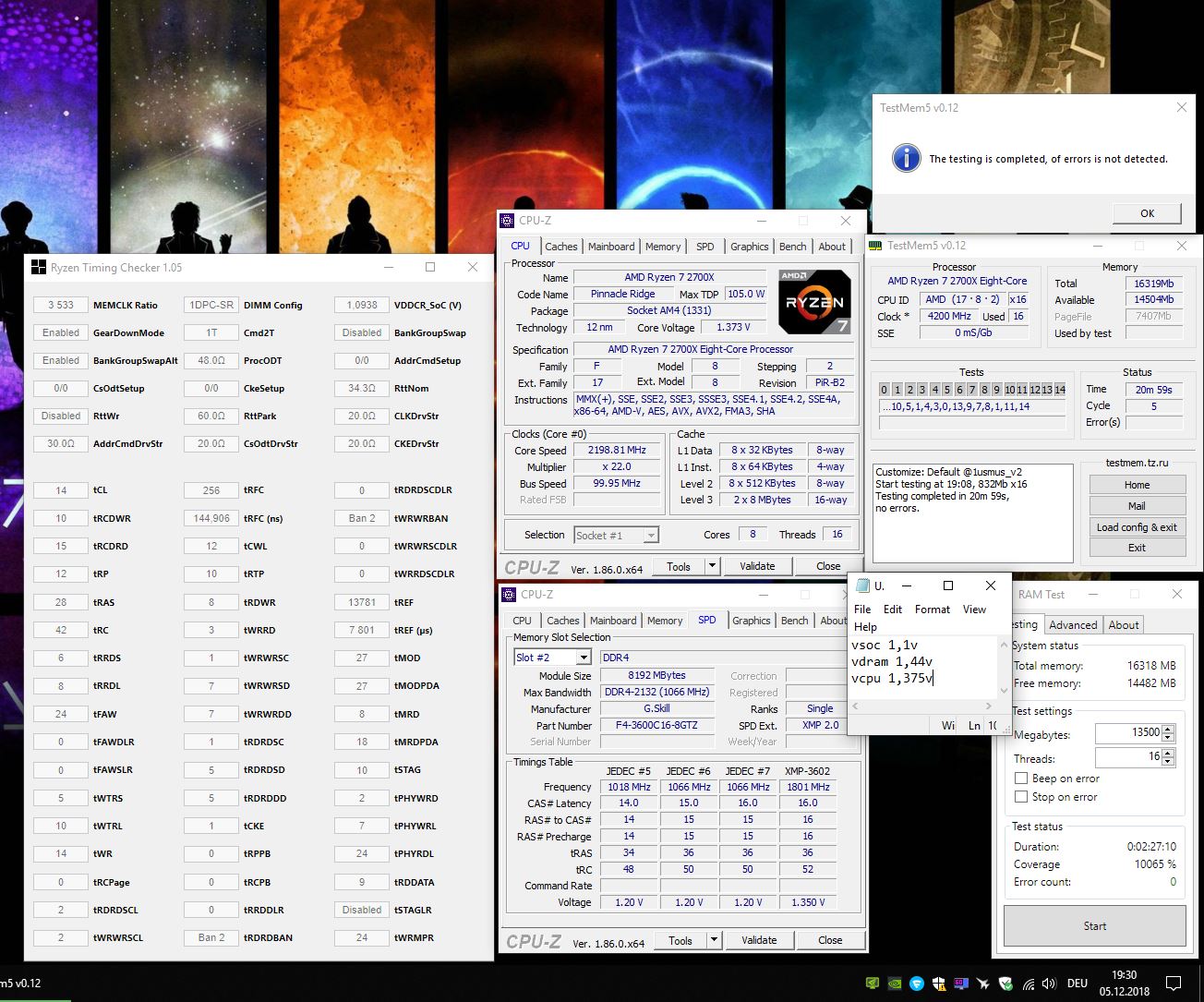The height and width of the screenshot is (1002, 1204).
Task: Open the View menu in Notepad
Action: (x=974, y=610)
